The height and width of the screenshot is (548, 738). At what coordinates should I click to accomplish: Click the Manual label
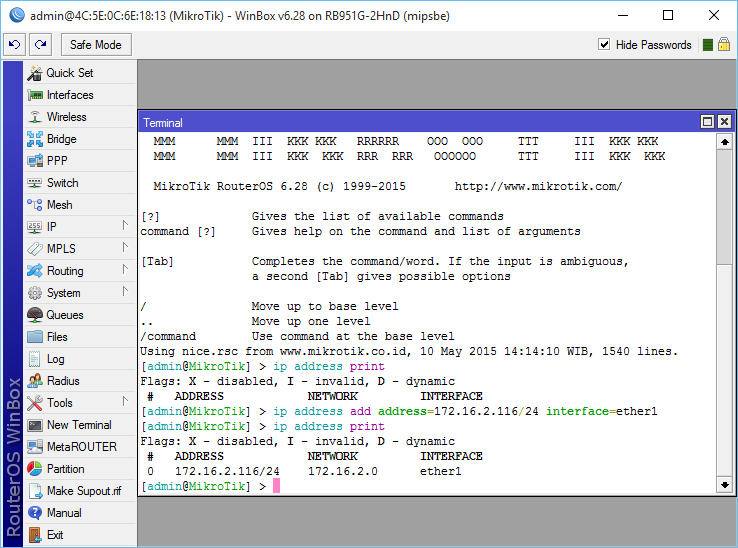tap(64, 513)
